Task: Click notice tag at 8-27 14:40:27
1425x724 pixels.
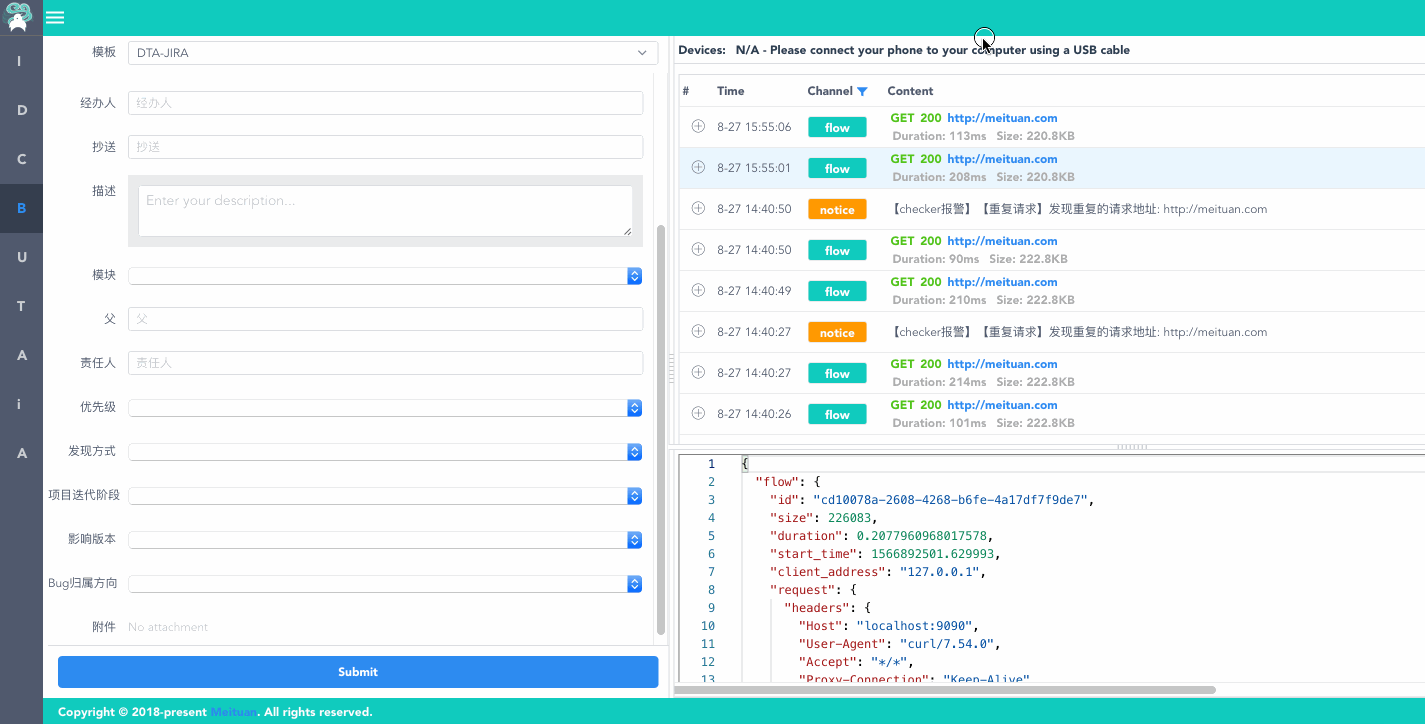Action: point(837,332)
